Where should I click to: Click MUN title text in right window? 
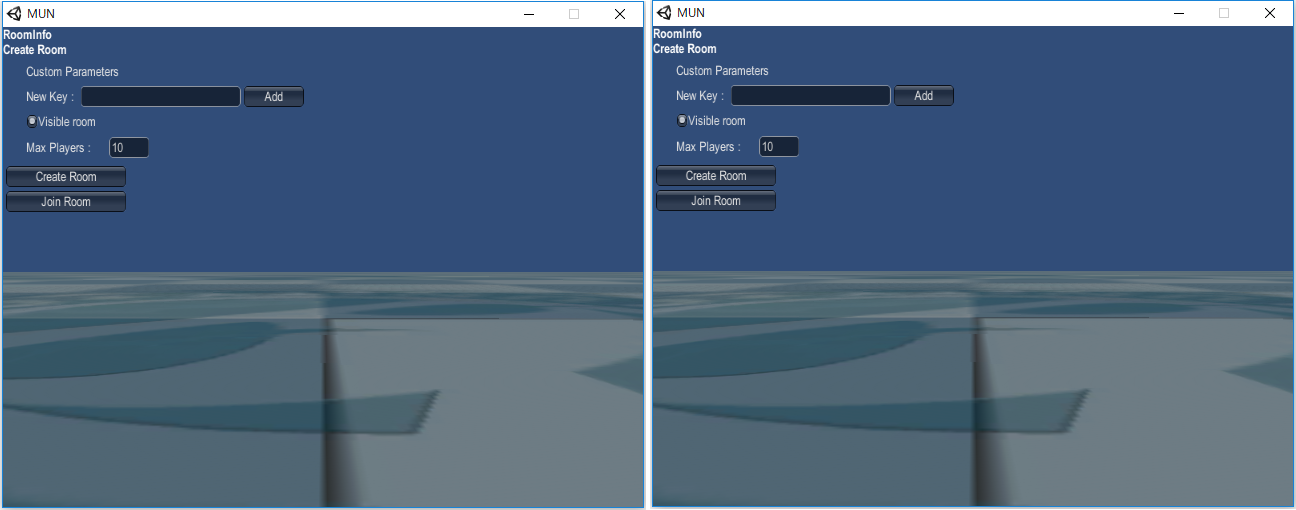click(x=691, y=13)
